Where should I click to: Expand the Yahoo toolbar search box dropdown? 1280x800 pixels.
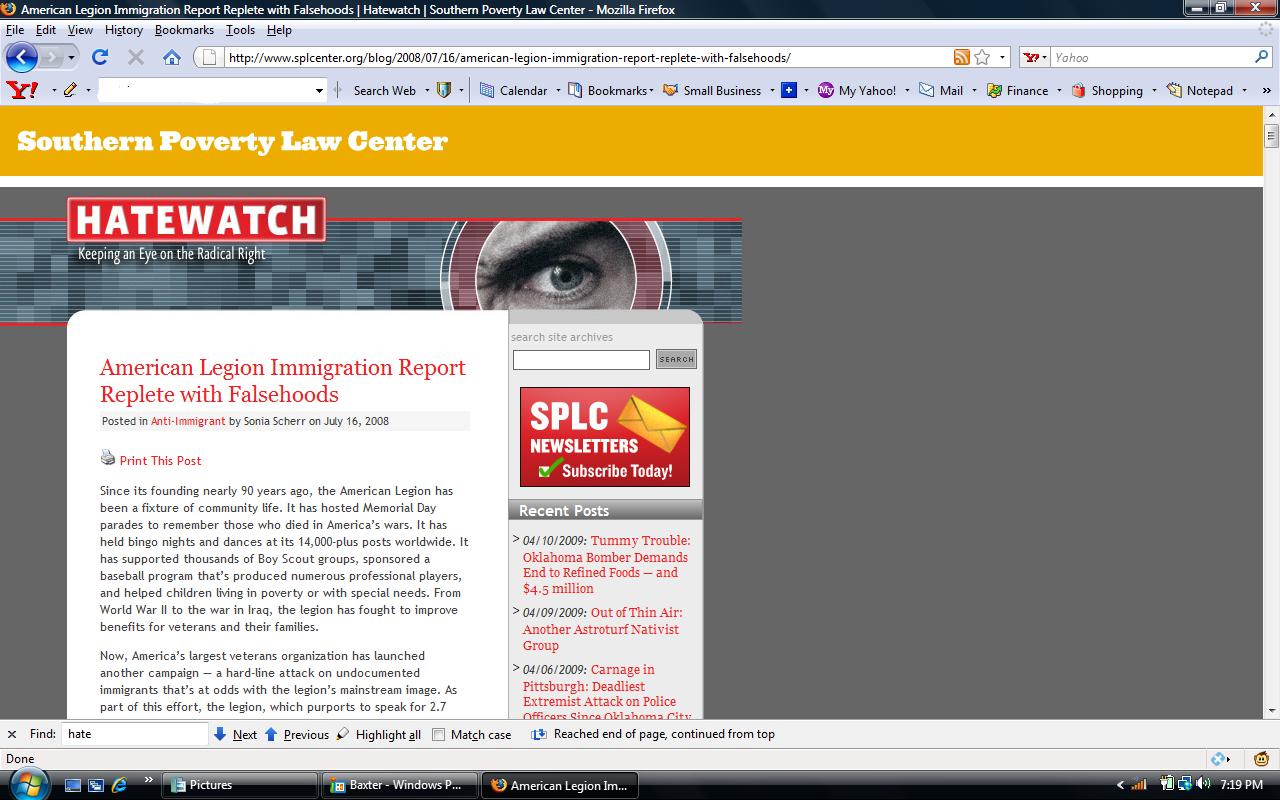point(319,90)
